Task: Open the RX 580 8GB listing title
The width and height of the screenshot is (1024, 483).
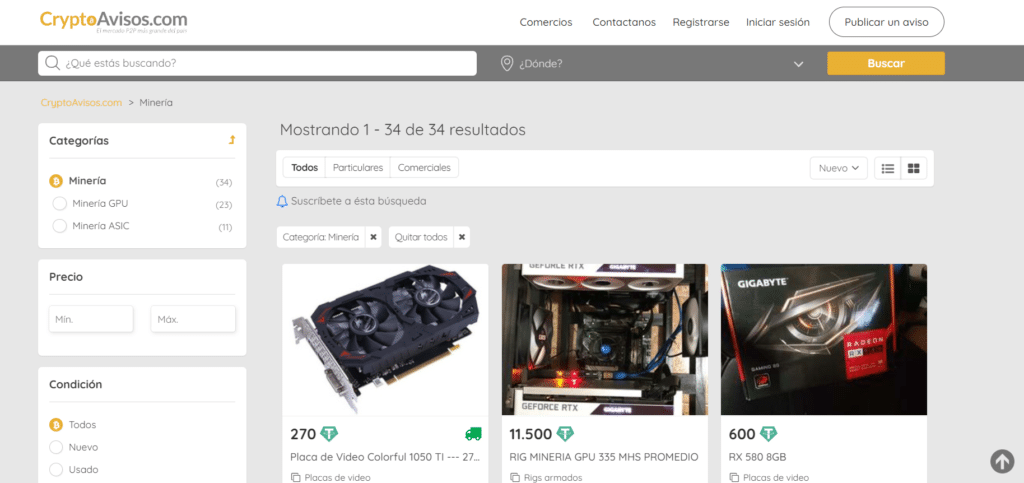Action: tap(758, 457)
